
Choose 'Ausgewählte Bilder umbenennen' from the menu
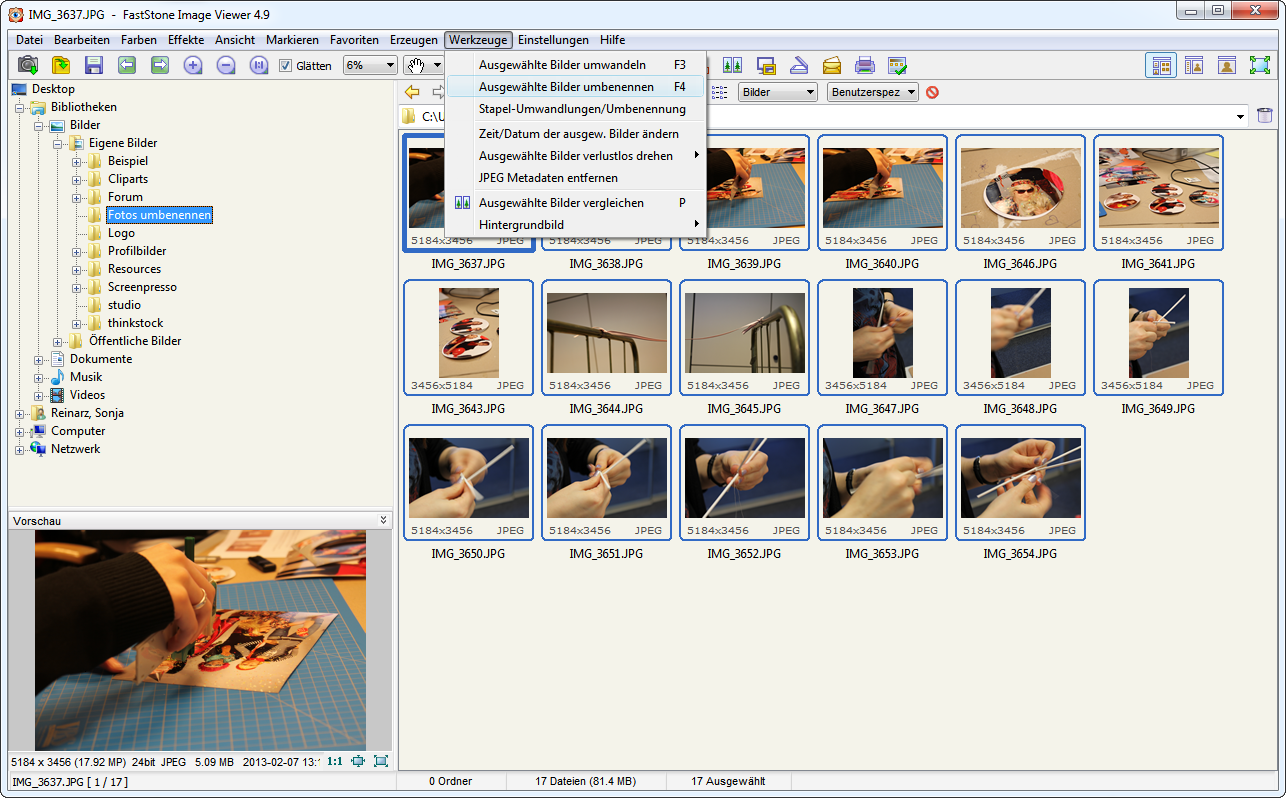coord(566,87)
